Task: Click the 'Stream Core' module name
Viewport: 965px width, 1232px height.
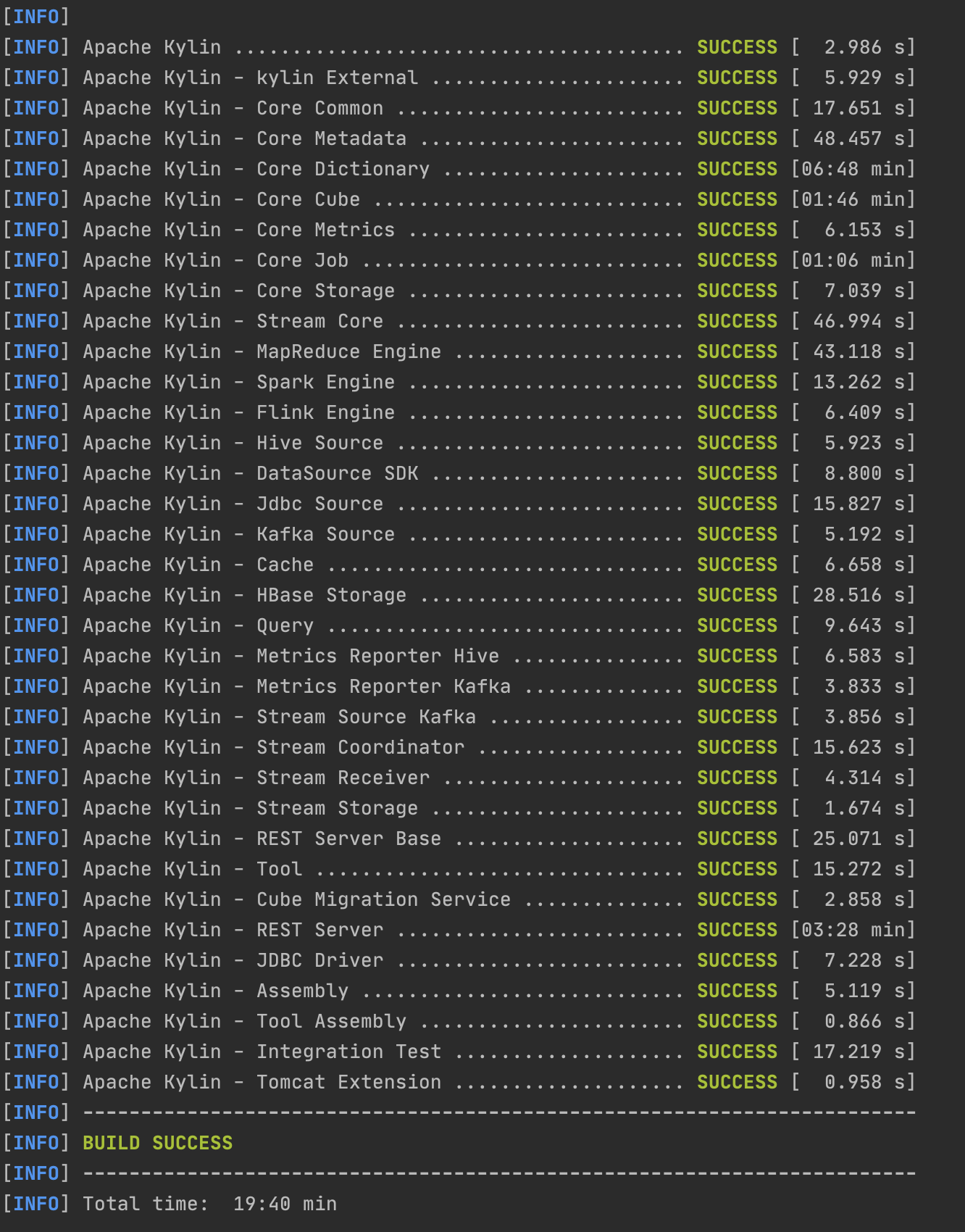Action: point(319,321)
